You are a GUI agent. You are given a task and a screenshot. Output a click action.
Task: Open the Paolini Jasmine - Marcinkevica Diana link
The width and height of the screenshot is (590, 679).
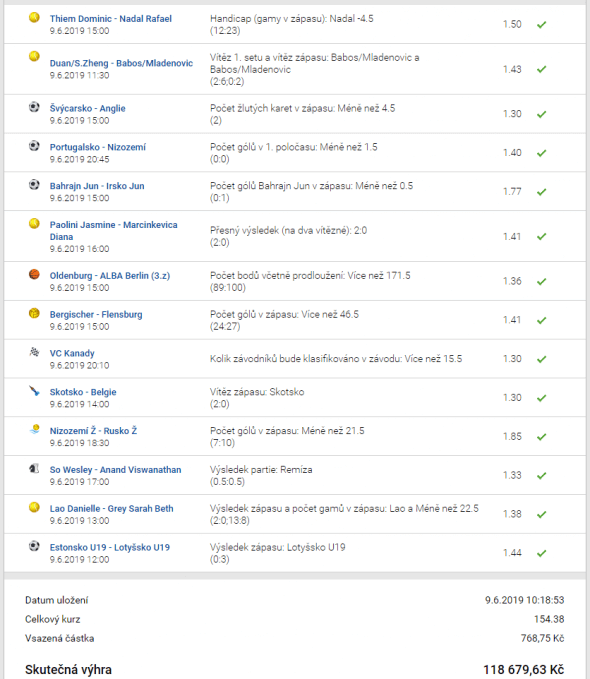tap(113, 231)
